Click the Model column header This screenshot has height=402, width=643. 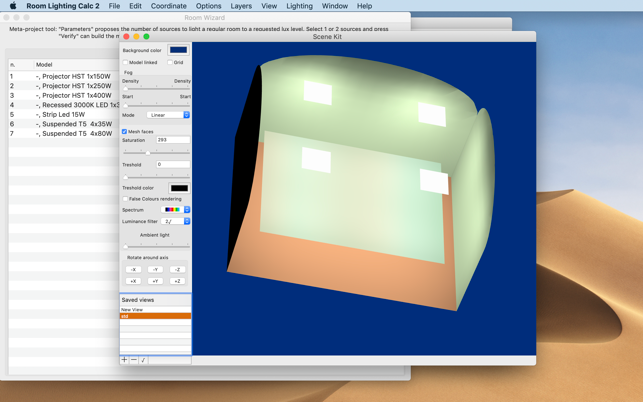tap(77, 64)
